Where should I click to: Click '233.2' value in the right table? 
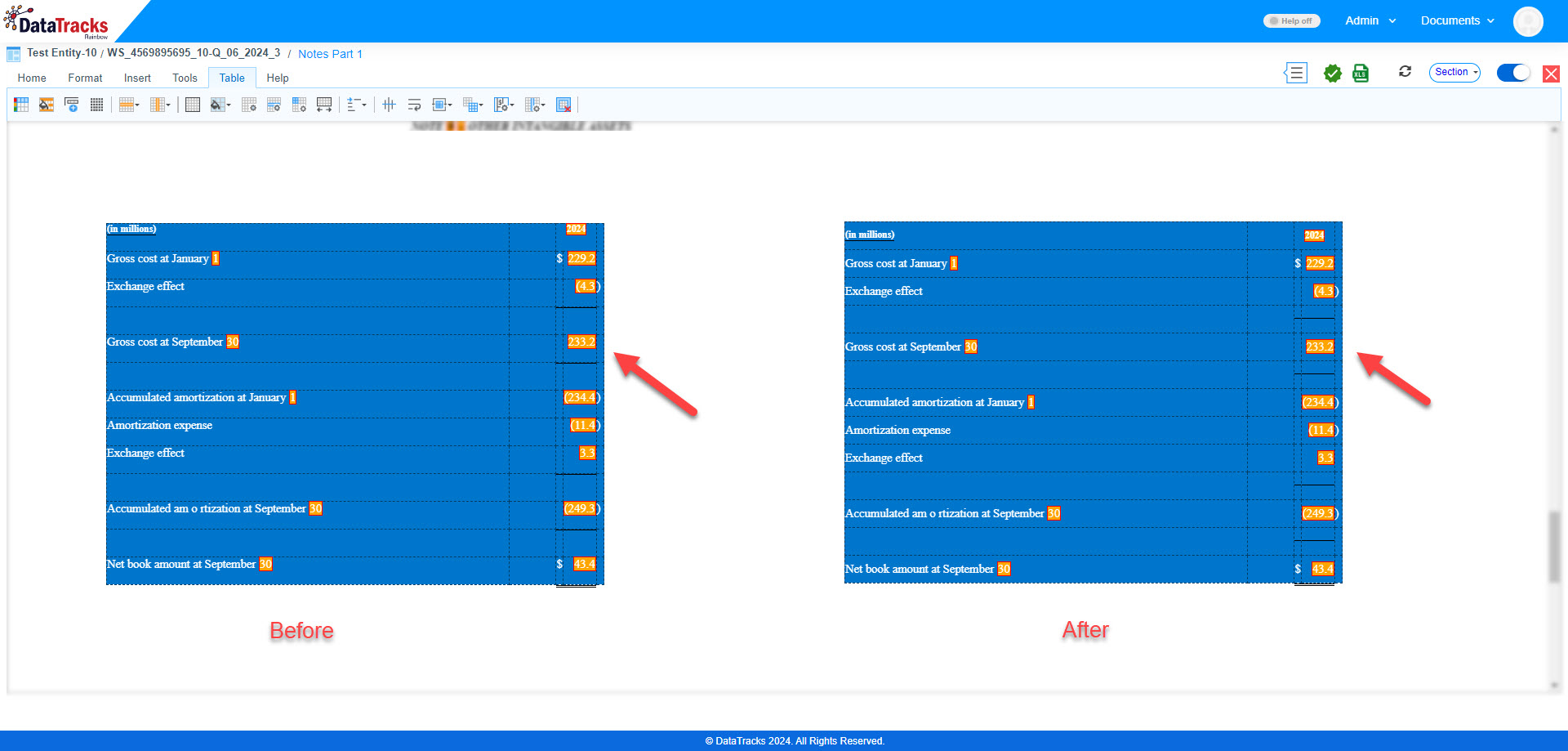(1320, 346)
